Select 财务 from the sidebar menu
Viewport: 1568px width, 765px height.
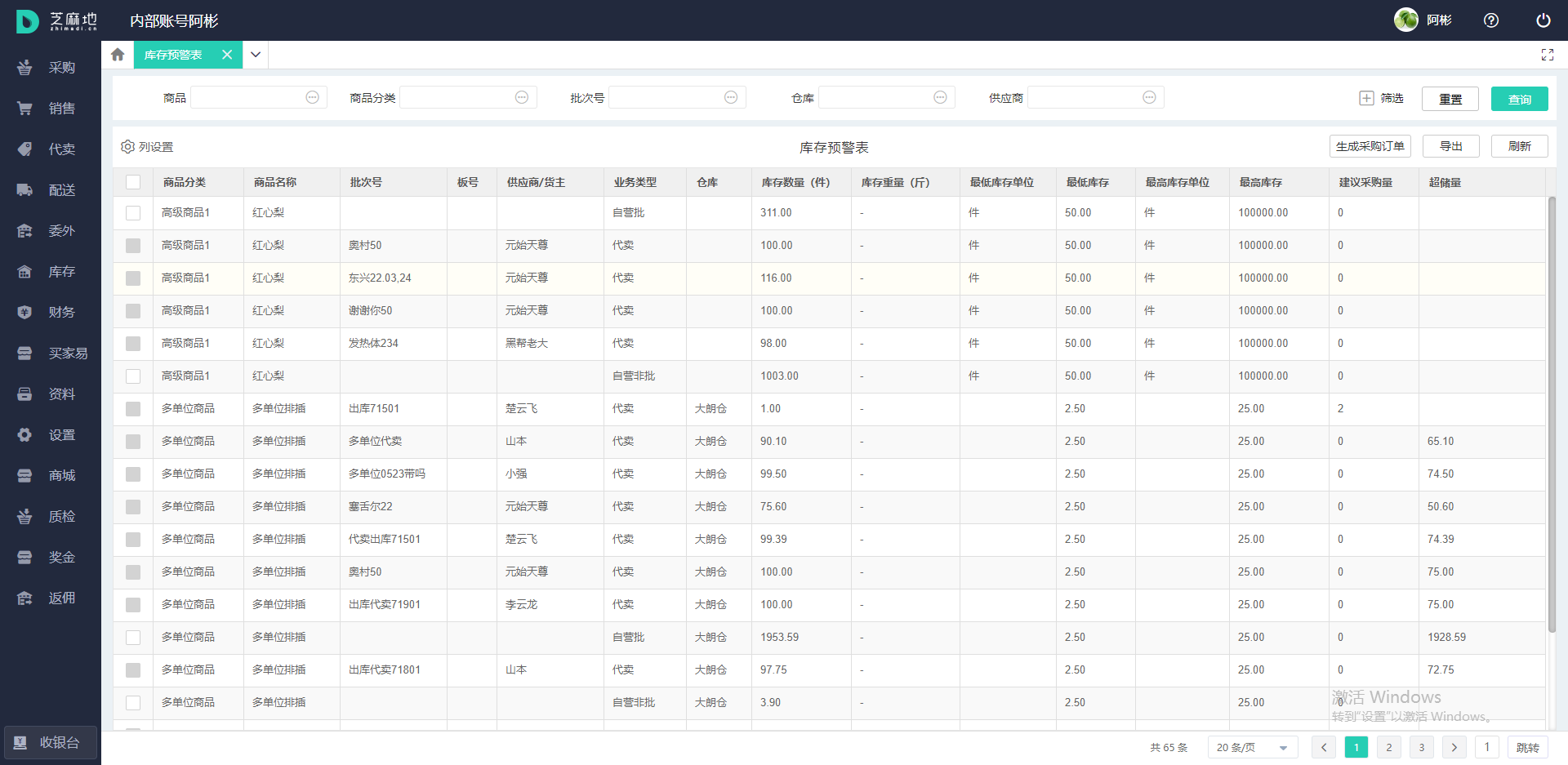click(61, 313)
